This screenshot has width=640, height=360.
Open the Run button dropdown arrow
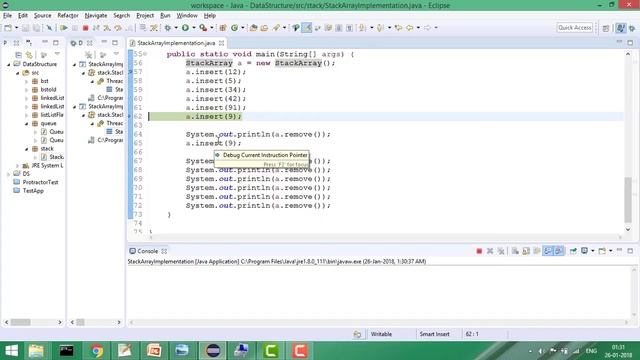(x=193, y=28)
